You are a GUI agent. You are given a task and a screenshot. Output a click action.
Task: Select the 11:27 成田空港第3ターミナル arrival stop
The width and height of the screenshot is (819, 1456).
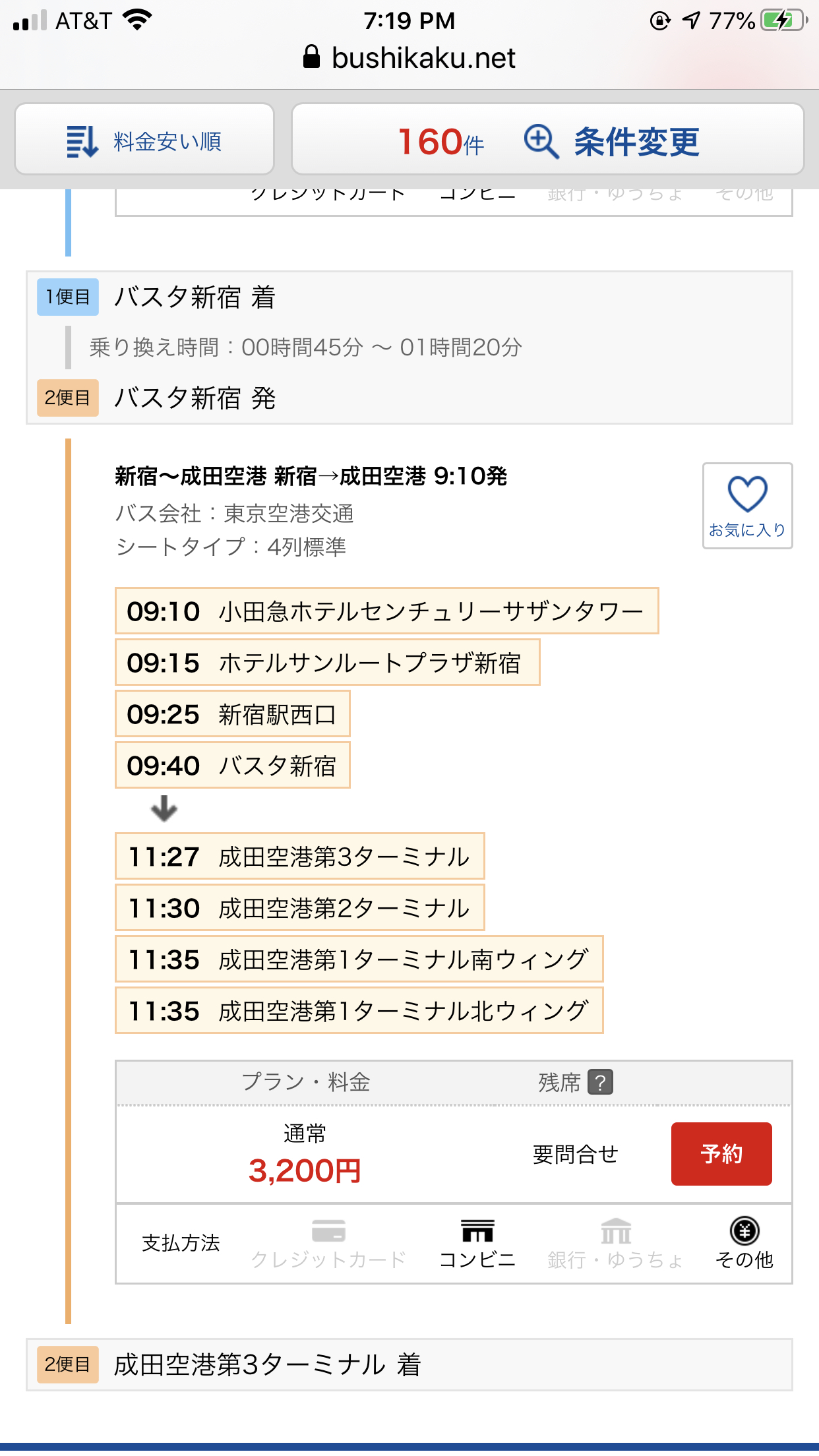(299, 856)
